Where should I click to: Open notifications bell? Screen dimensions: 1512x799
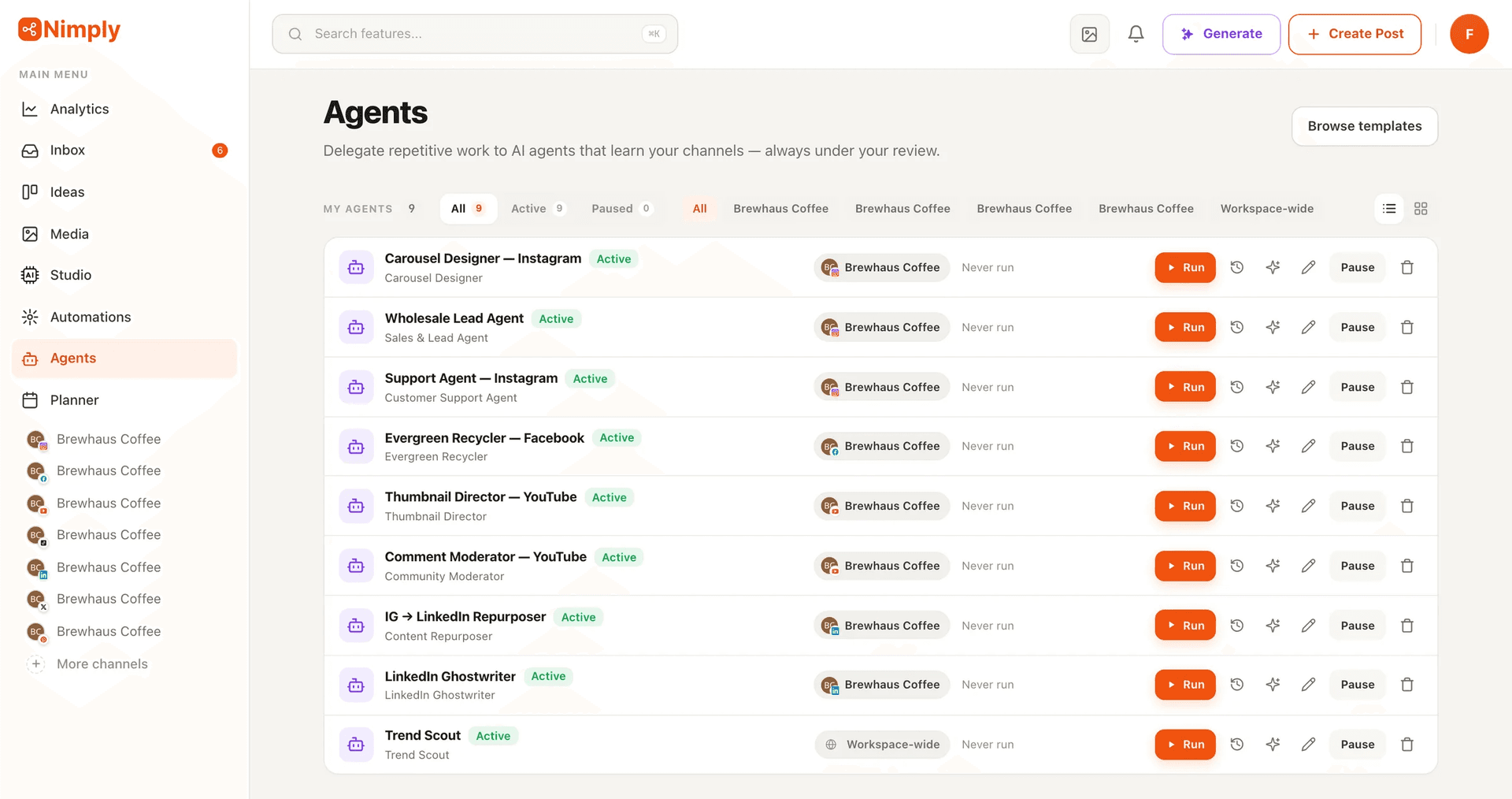[x=1136, y=34]
